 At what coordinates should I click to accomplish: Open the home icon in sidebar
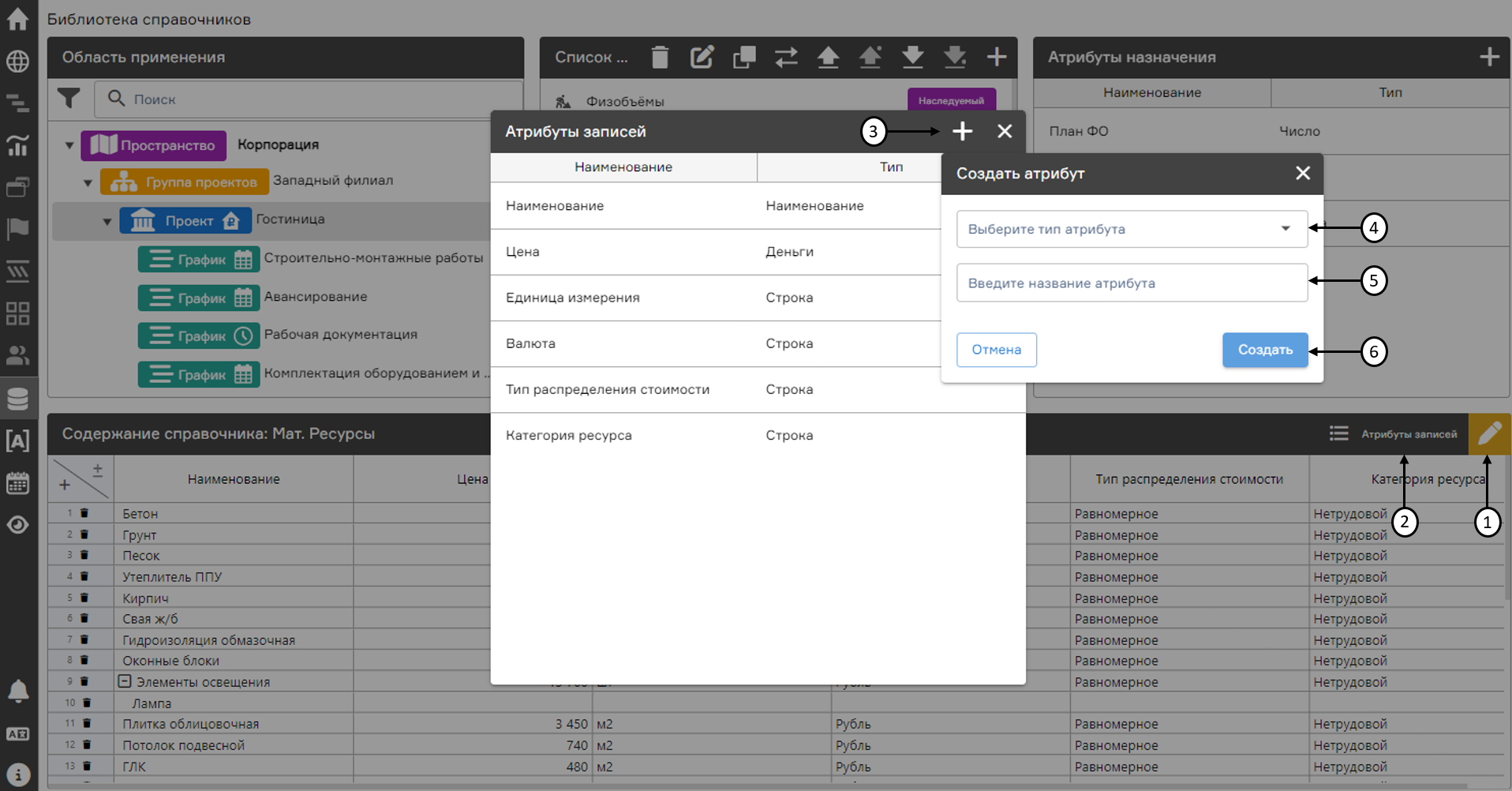pyautogui.click(x=17, y=19)
